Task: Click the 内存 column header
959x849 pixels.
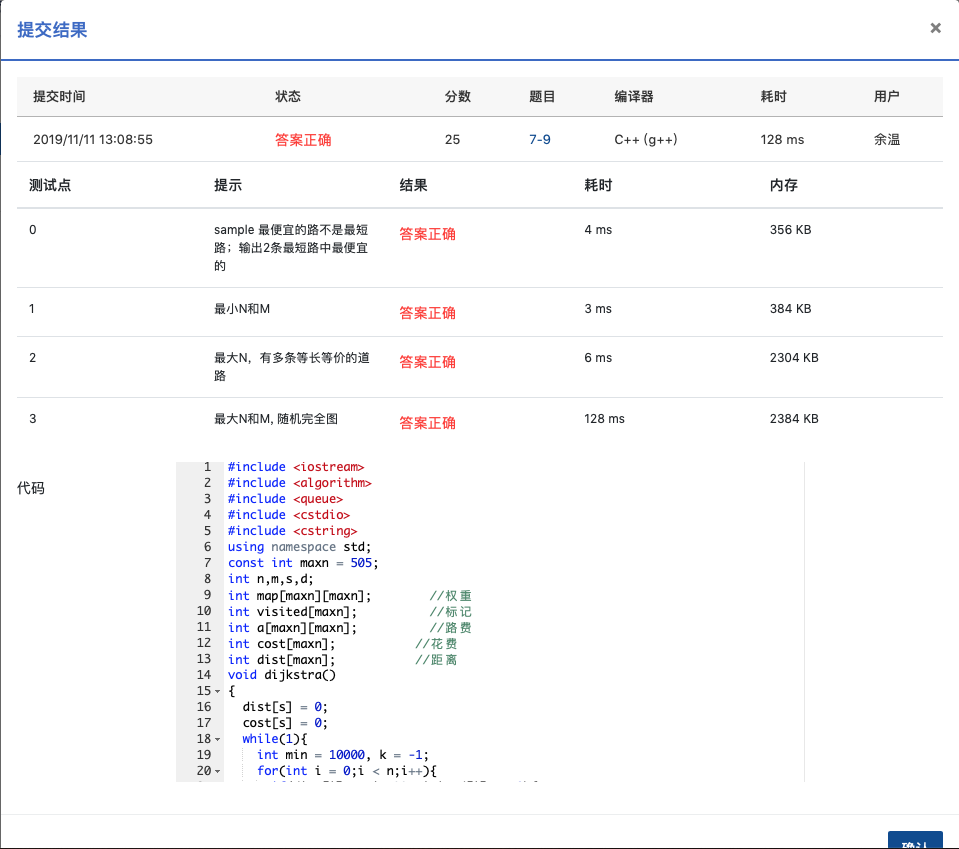Action: (x=783, y=185)
